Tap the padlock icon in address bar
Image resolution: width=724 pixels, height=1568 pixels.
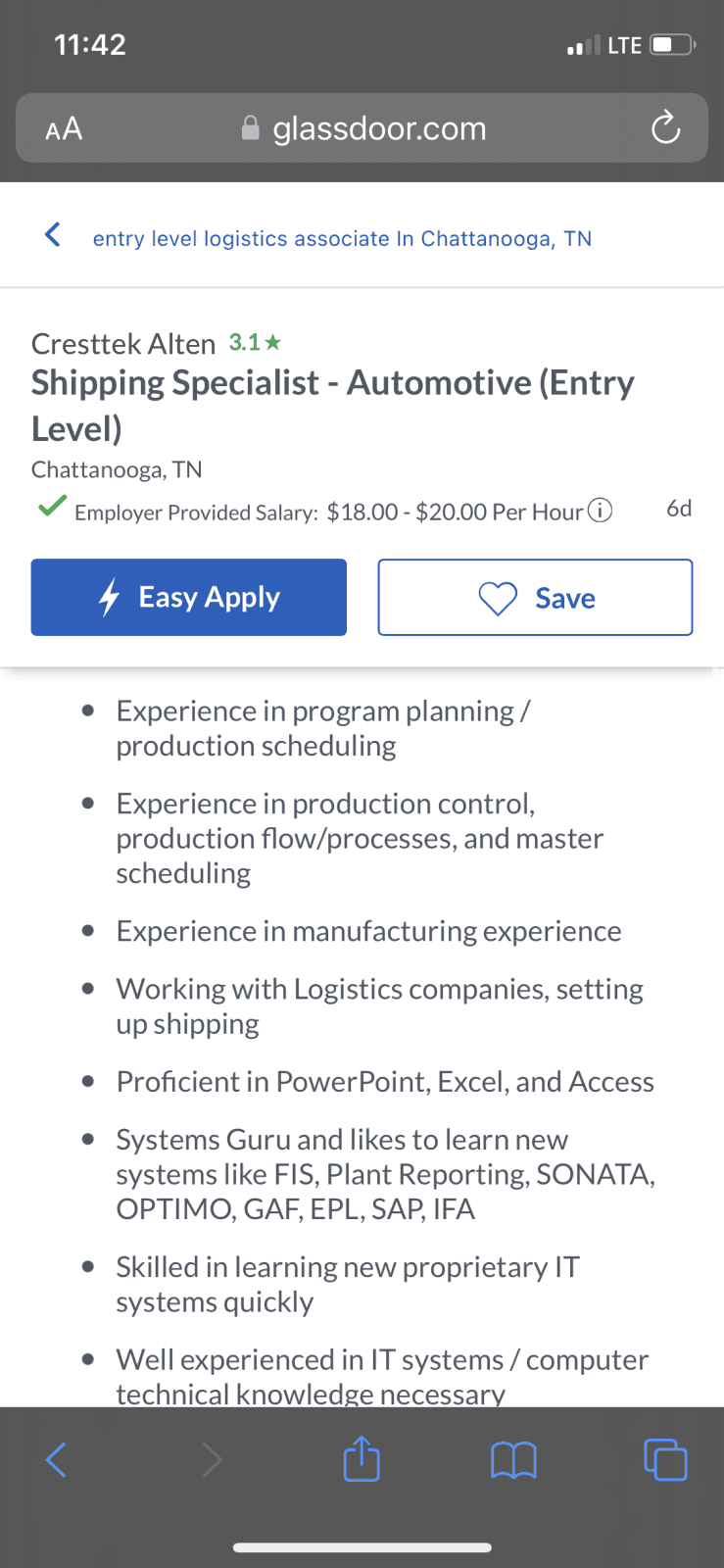251,127
